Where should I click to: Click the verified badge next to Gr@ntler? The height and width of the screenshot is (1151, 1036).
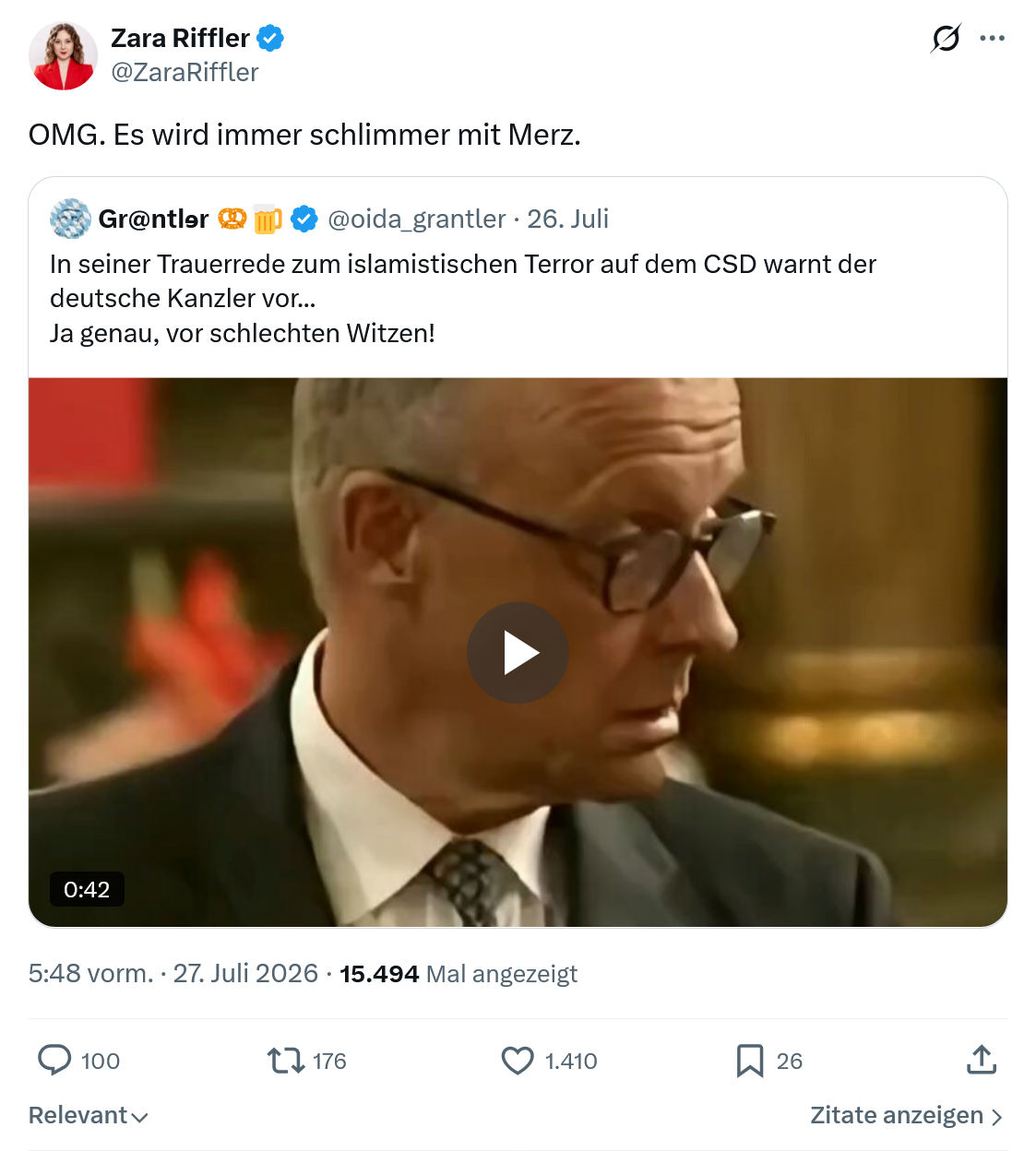304,219
